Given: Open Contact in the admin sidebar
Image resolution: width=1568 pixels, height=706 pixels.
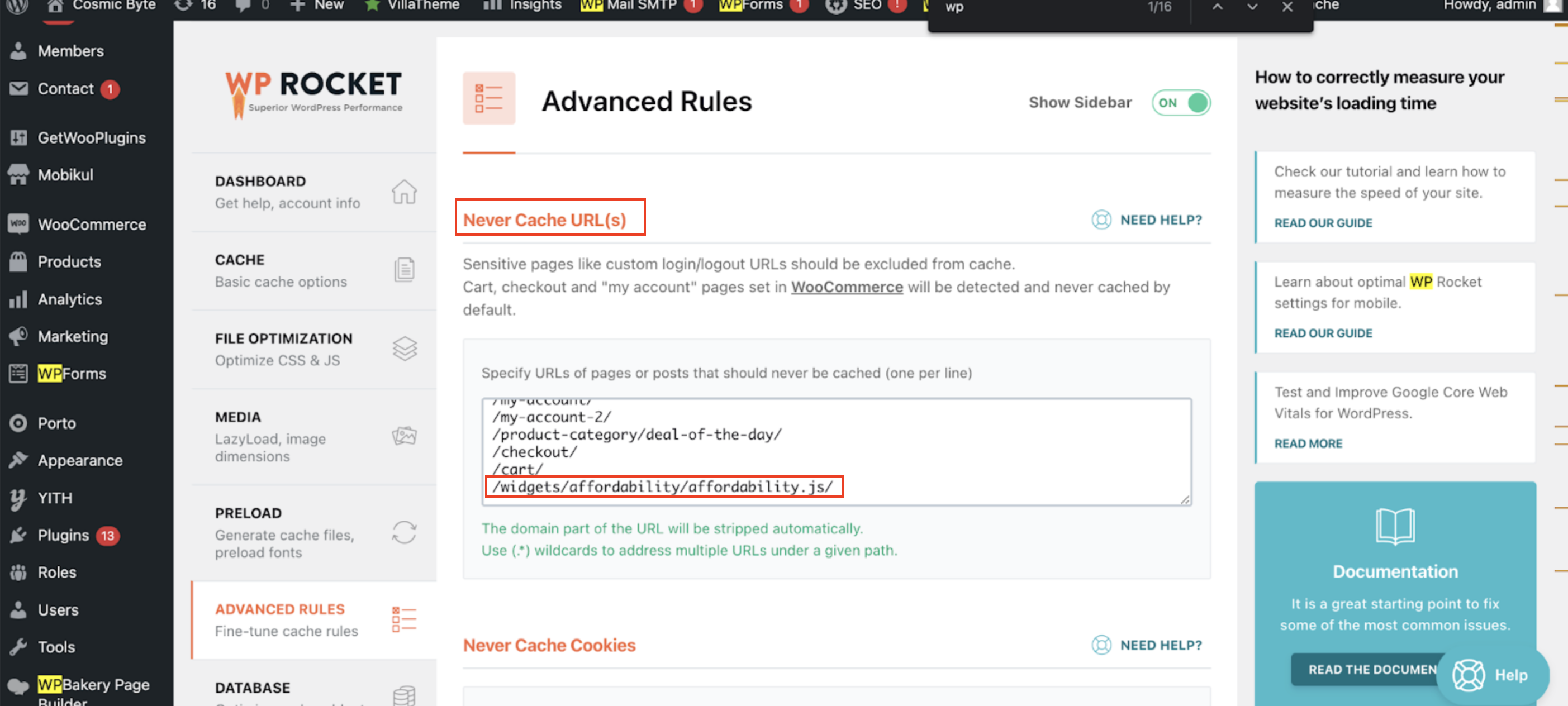Looking at the screenshot, I should [x=66, y=88].
